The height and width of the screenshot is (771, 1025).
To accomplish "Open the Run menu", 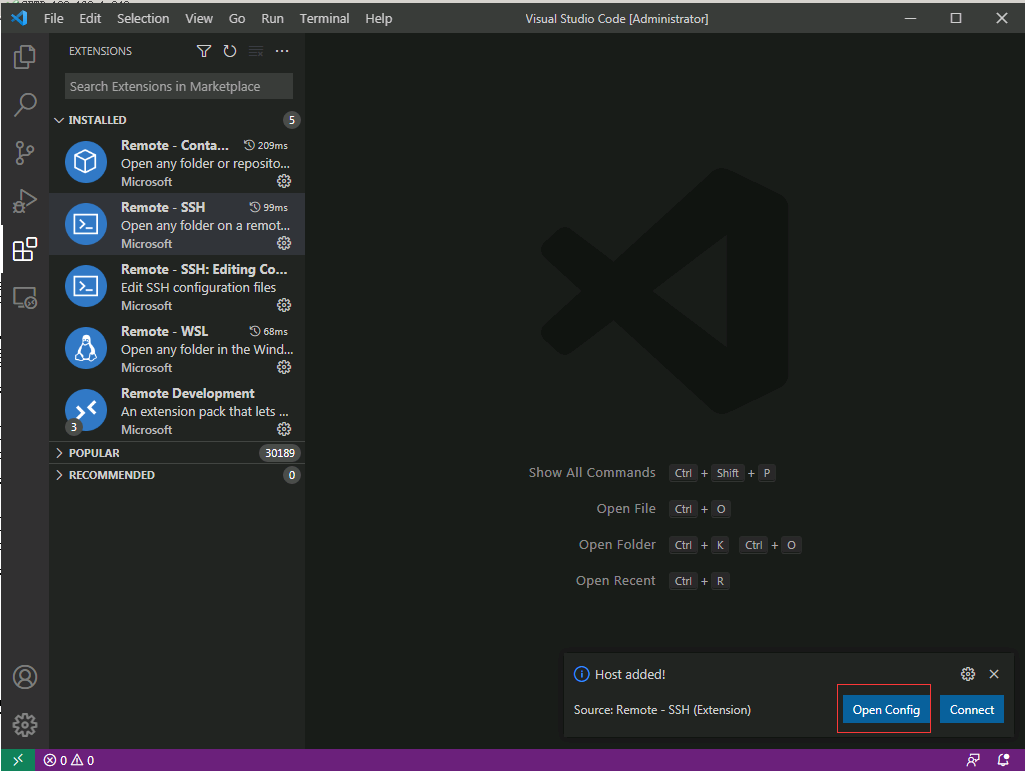I will click(x=272, y=18).
